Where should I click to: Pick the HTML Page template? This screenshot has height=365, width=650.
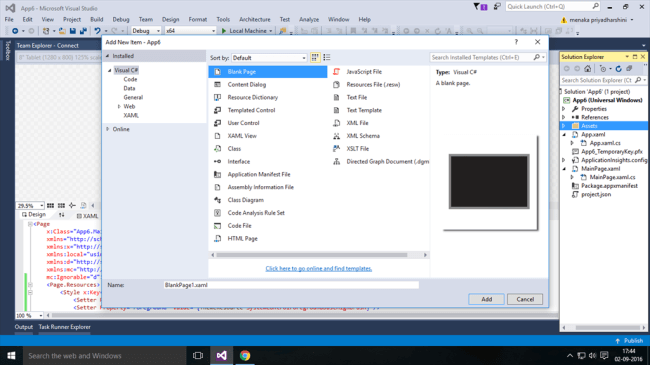pos(242,238)
